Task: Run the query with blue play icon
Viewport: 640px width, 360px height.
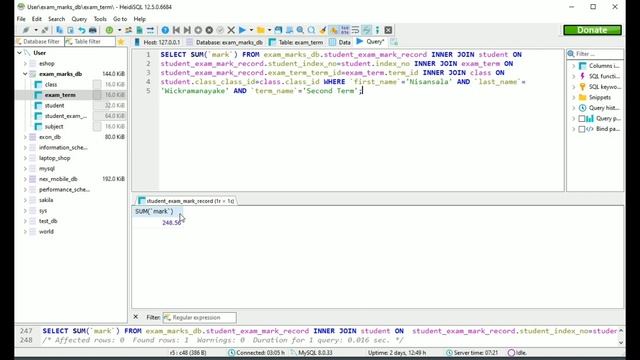Action: coord(242,30)
